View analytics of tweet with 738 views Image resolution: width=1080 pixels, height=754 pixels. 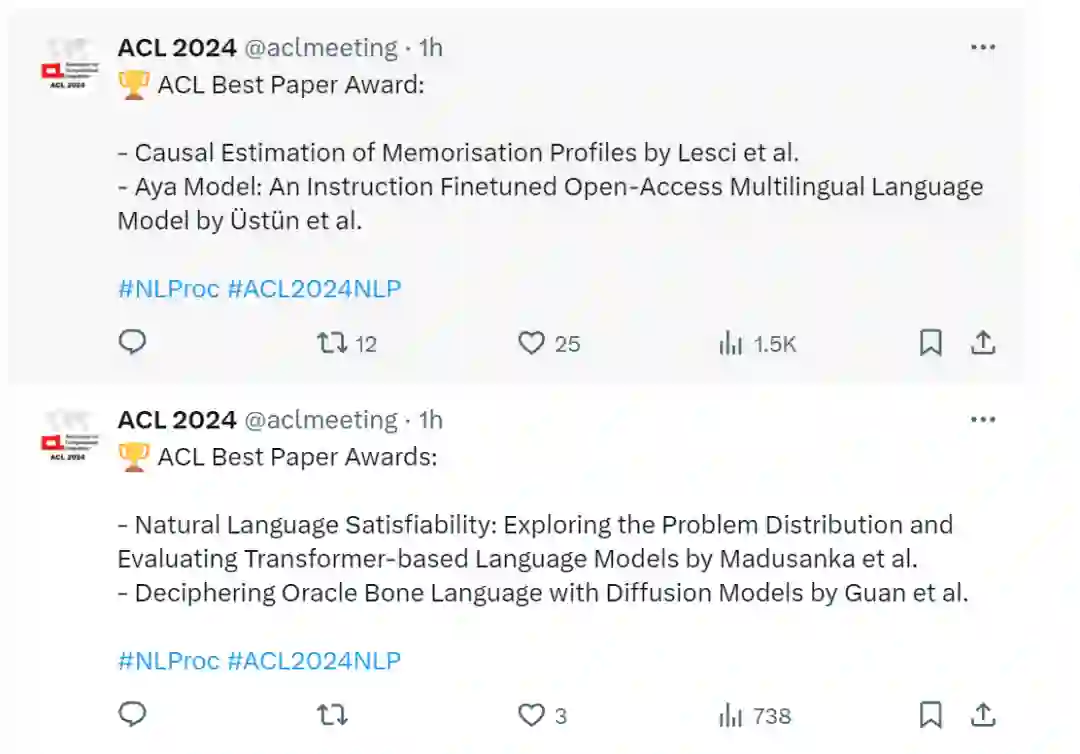(x=732, y=715)
